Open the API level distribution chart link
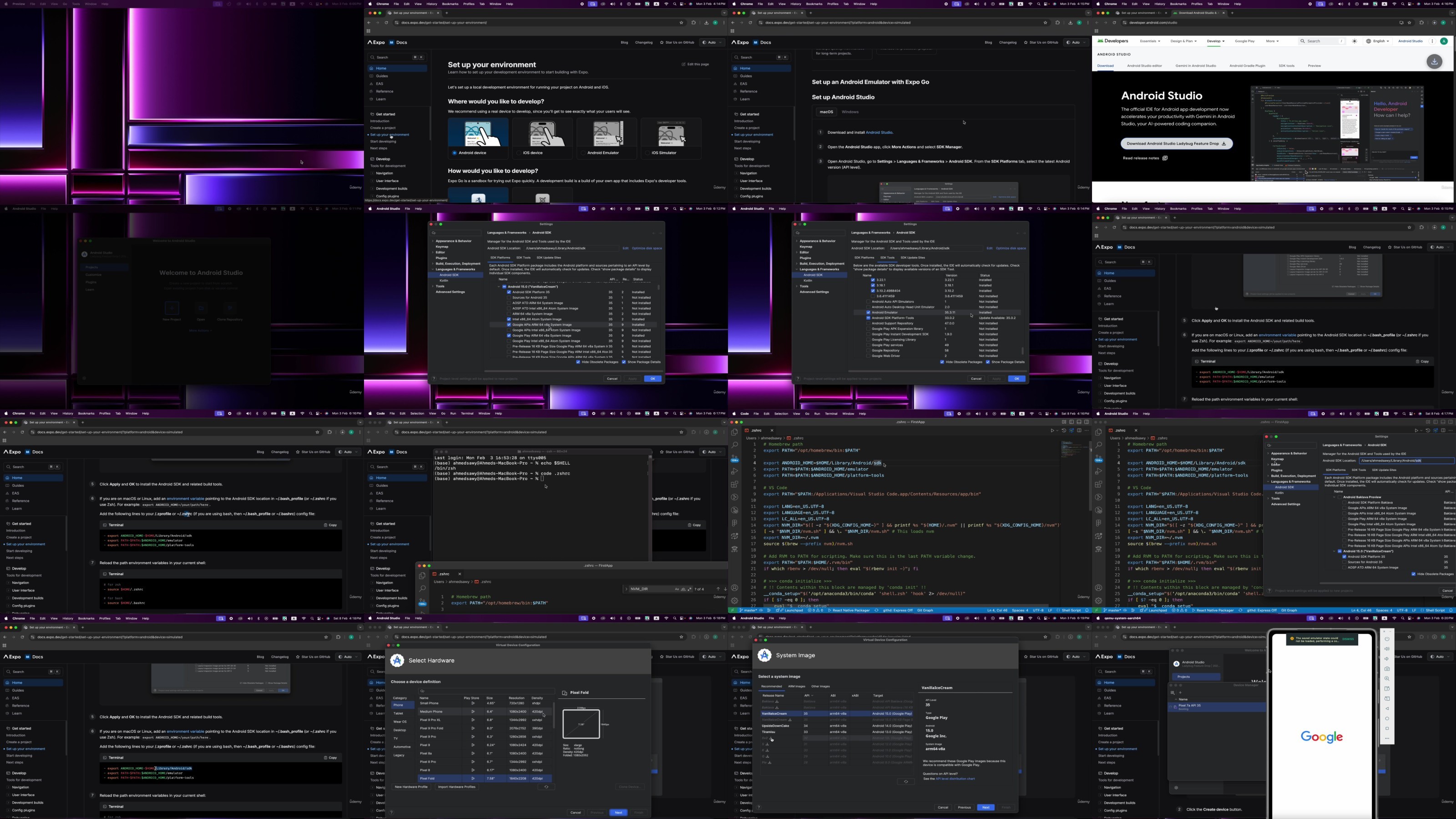The width and height of the screenshot is (1456, 819). 955,779
